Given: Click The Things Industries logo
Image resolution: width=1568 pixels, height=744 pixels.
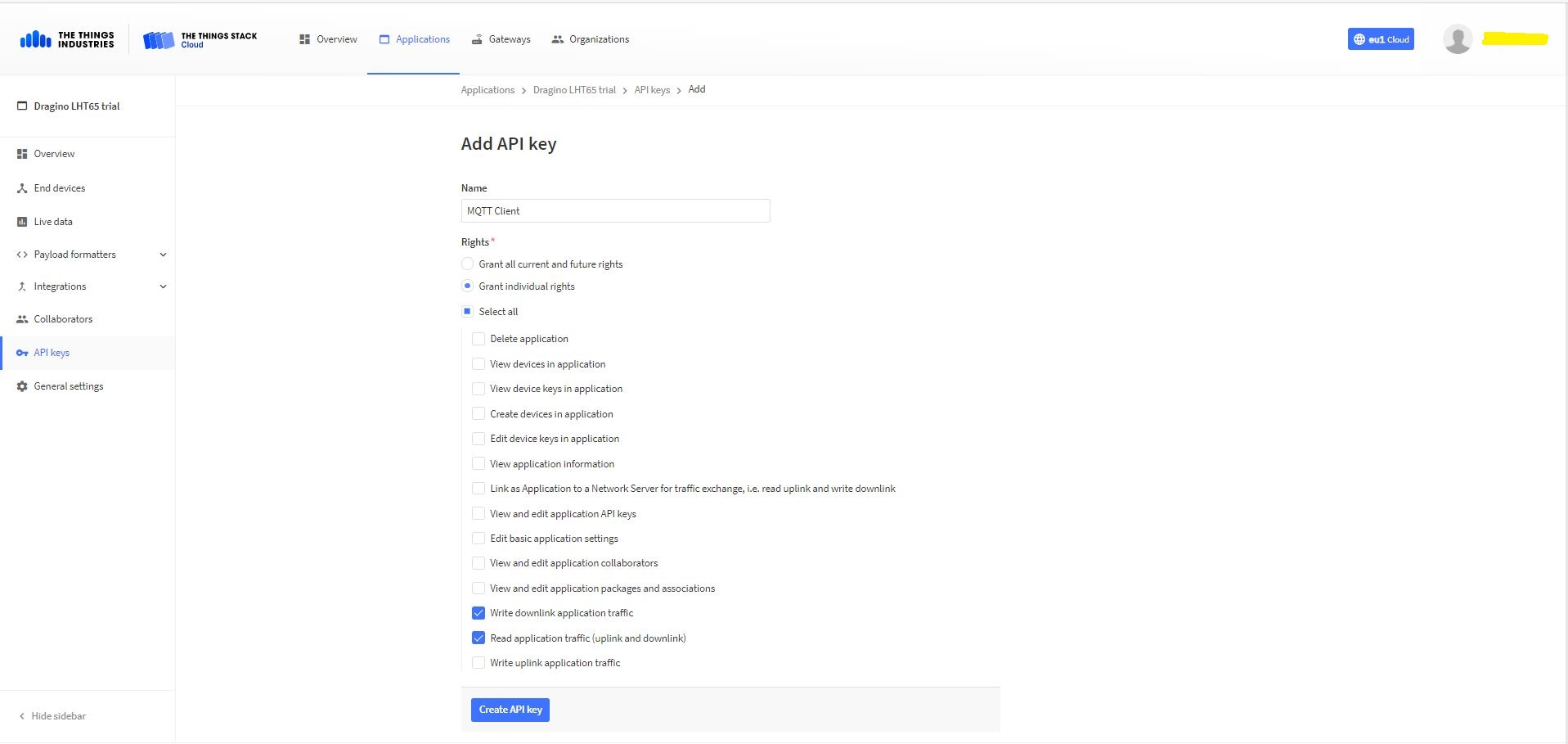Looking at the screenshot, I should pyautogui.click(x=67, y=39).
